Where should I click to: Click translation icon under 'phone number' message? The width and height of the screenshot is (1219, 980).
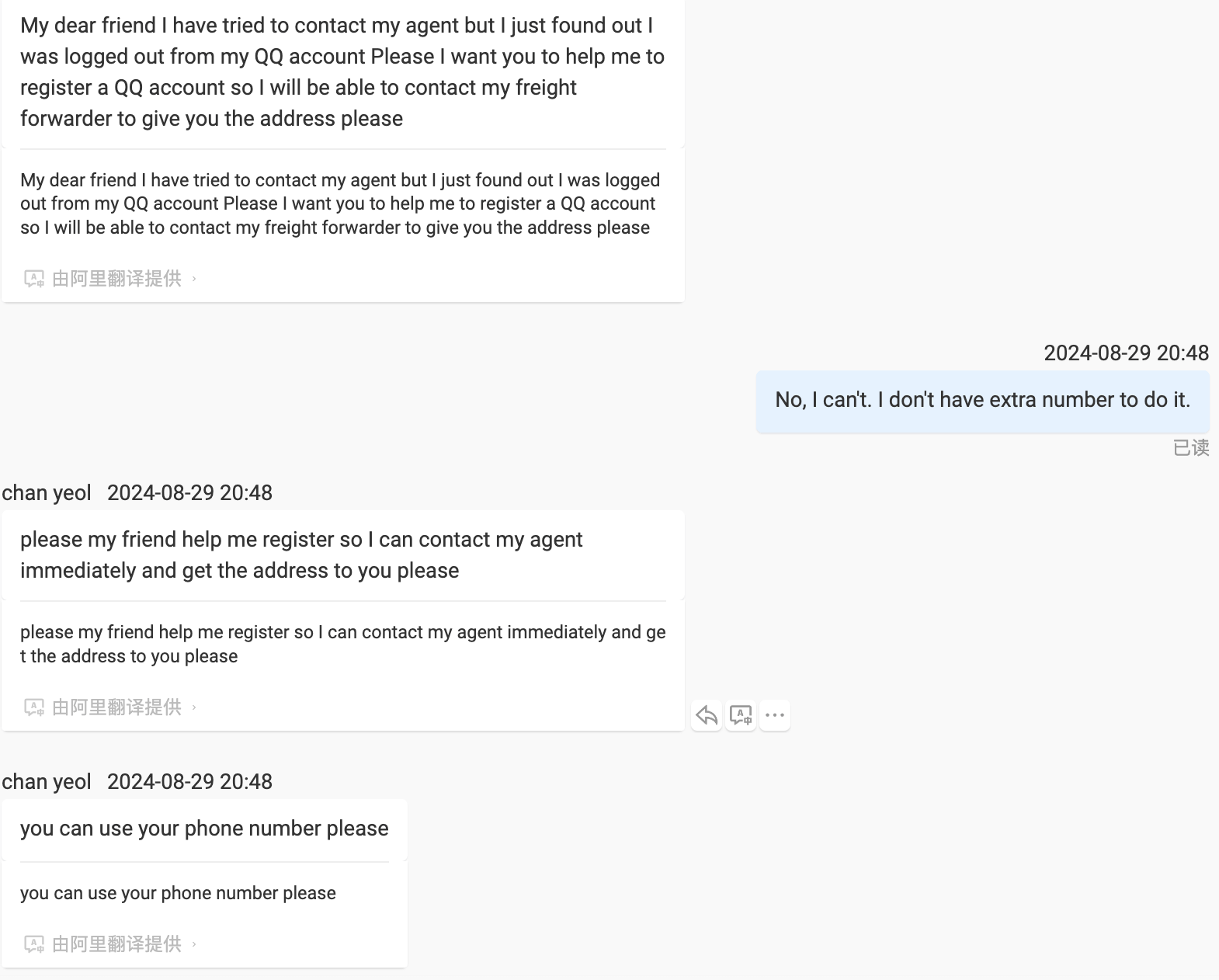pyautogui.click(x=34, y=944)
